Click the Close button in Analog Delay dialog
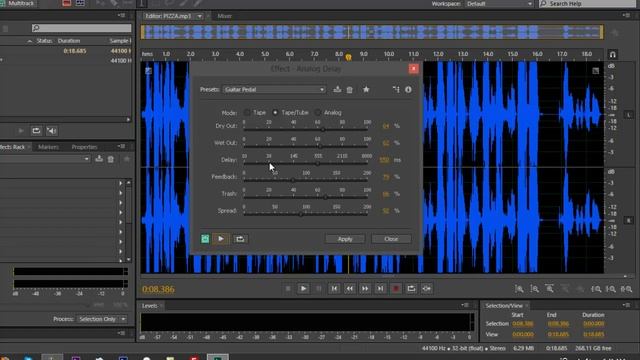The height and width of the screenshot is (360, 640). (391, 239)
